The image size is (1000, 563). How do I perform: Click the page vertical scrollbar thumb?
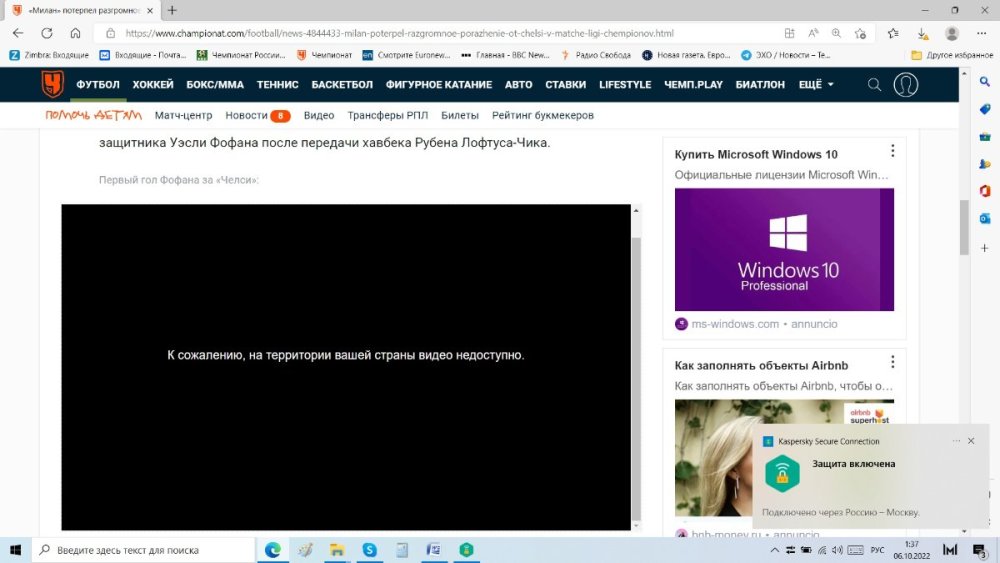tap(964, 227)
